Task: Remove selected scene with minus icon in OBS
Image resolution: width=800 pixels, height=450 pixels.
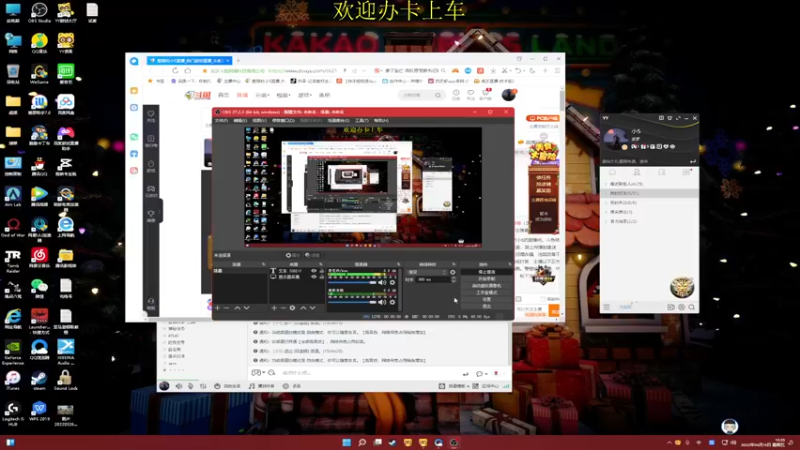Action: coord(227,308)
